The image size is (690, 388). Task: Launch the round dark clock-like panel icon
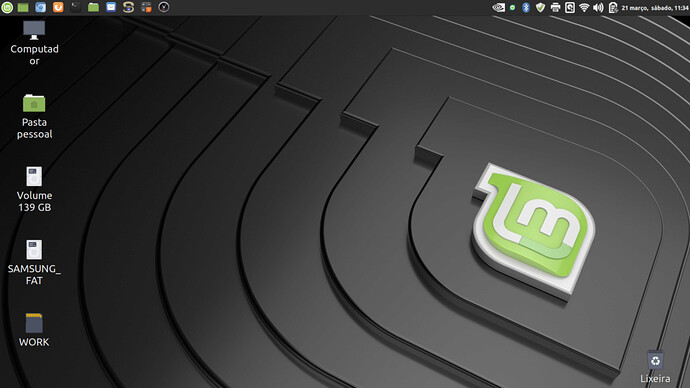tap(164, 7)
